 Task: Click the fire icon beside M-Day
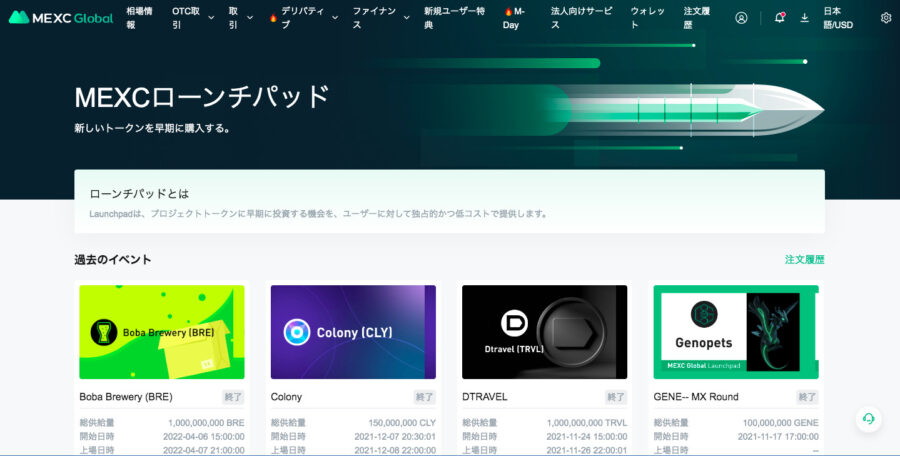click(x=508, y=11)
